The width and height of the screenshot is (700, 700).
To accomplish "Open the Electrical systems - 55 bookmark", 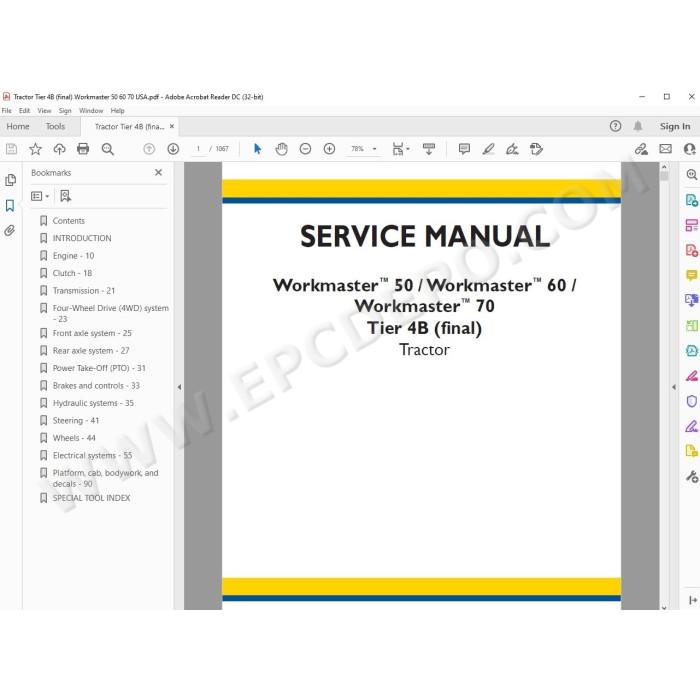I will click(92, 455).
